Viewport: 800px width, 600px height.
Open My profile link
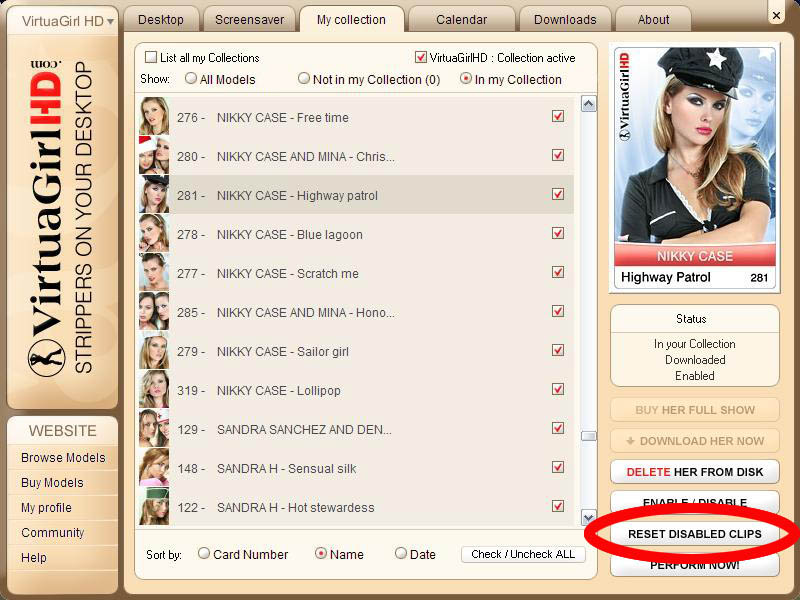tap(46, 508)
